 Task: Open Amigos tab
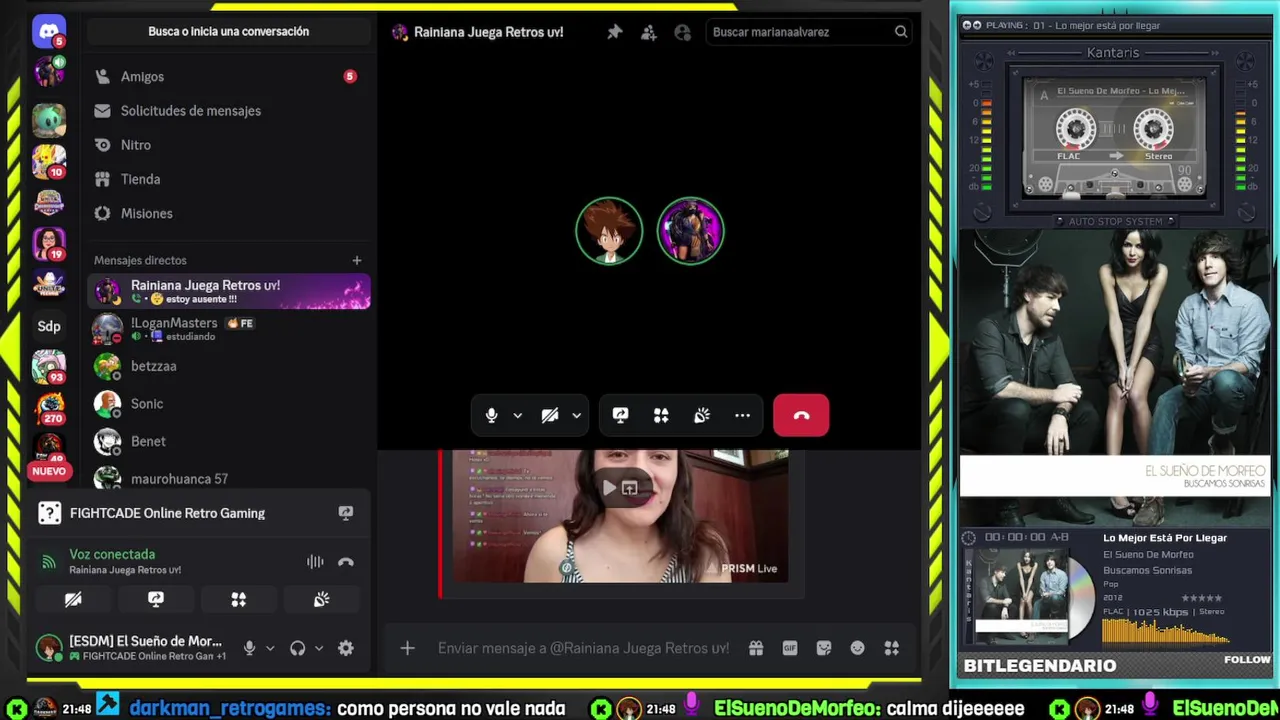[x=229, y=76]
